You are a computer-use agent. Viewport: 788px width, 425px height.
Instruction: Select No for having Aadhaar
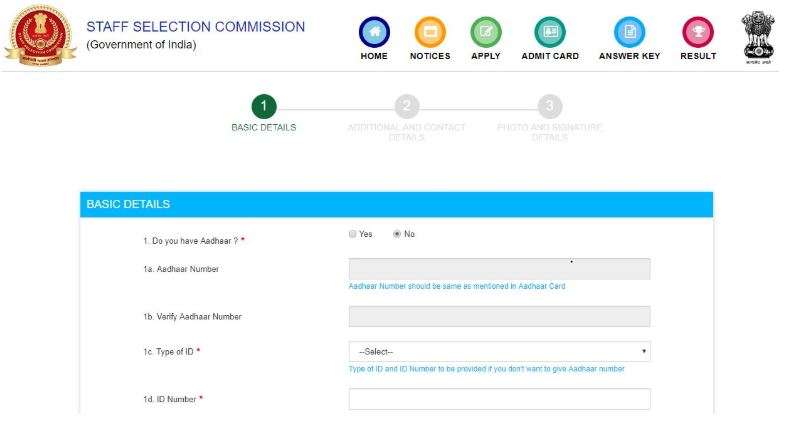point(397,234)
